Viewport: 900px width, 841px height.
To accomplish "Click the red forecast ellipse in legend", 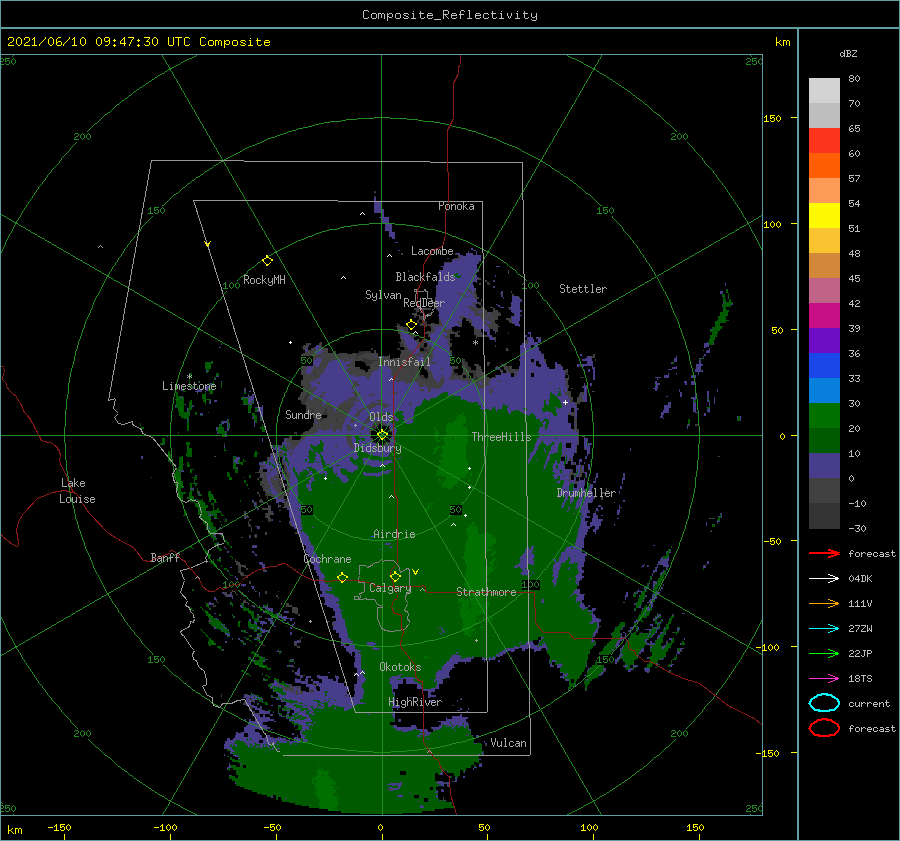I will pyautogui.click(x=824, y=728).
